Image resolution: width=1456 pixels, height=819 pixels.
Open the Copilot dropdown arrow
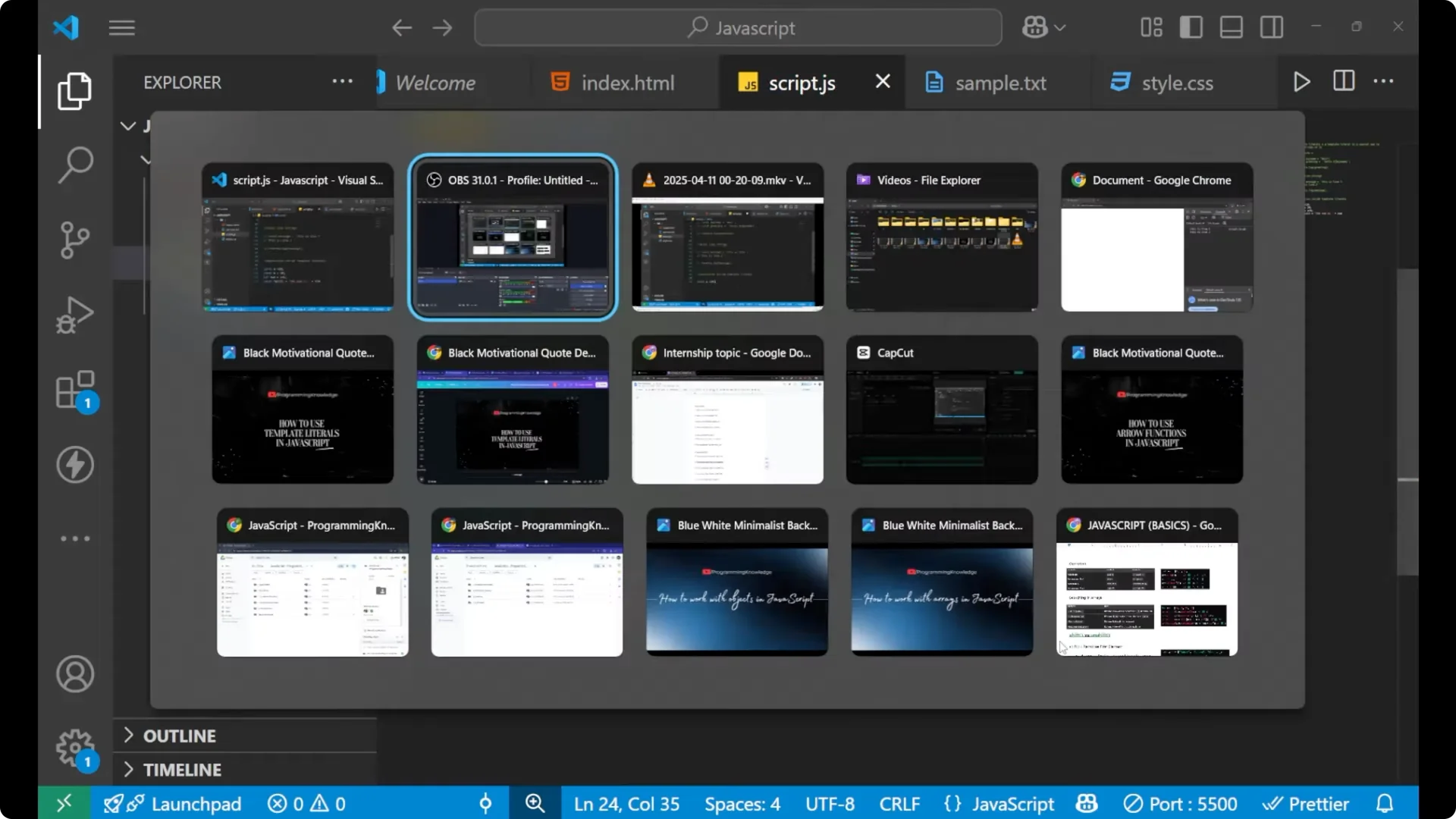coord(1060,28)
